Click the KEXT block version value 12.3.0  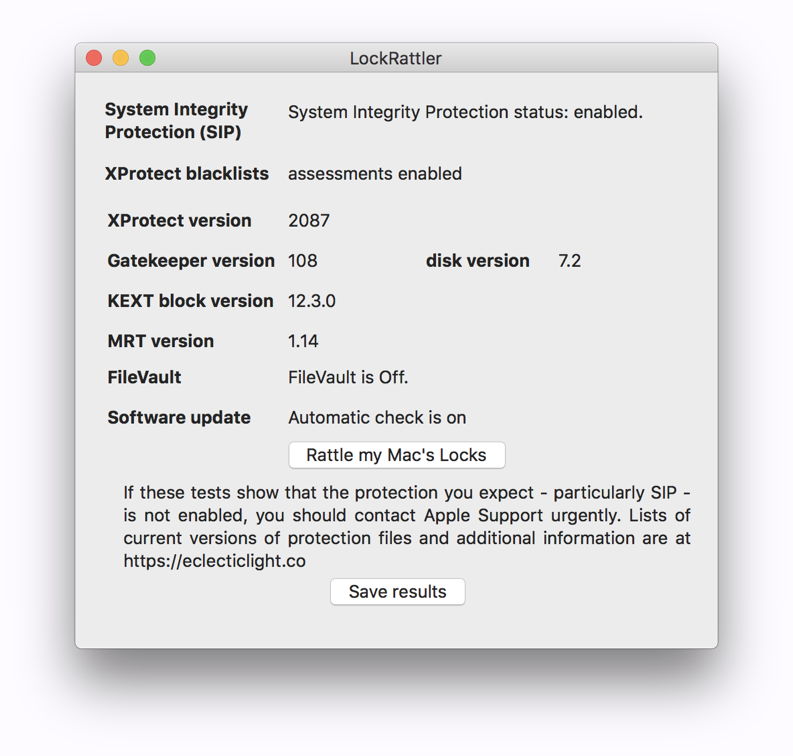pyautogui.click(x=311, y=301)
